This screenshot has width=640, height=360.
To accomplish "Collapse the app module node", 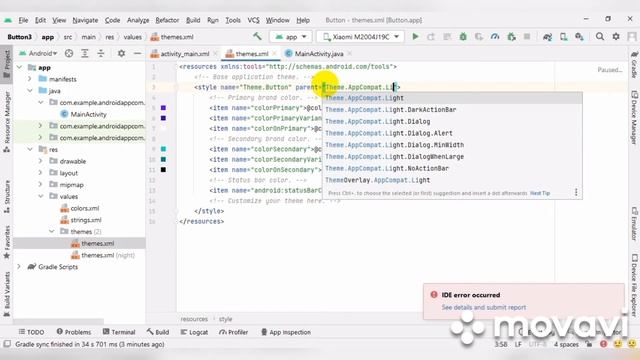I will (x=19, y=67).
